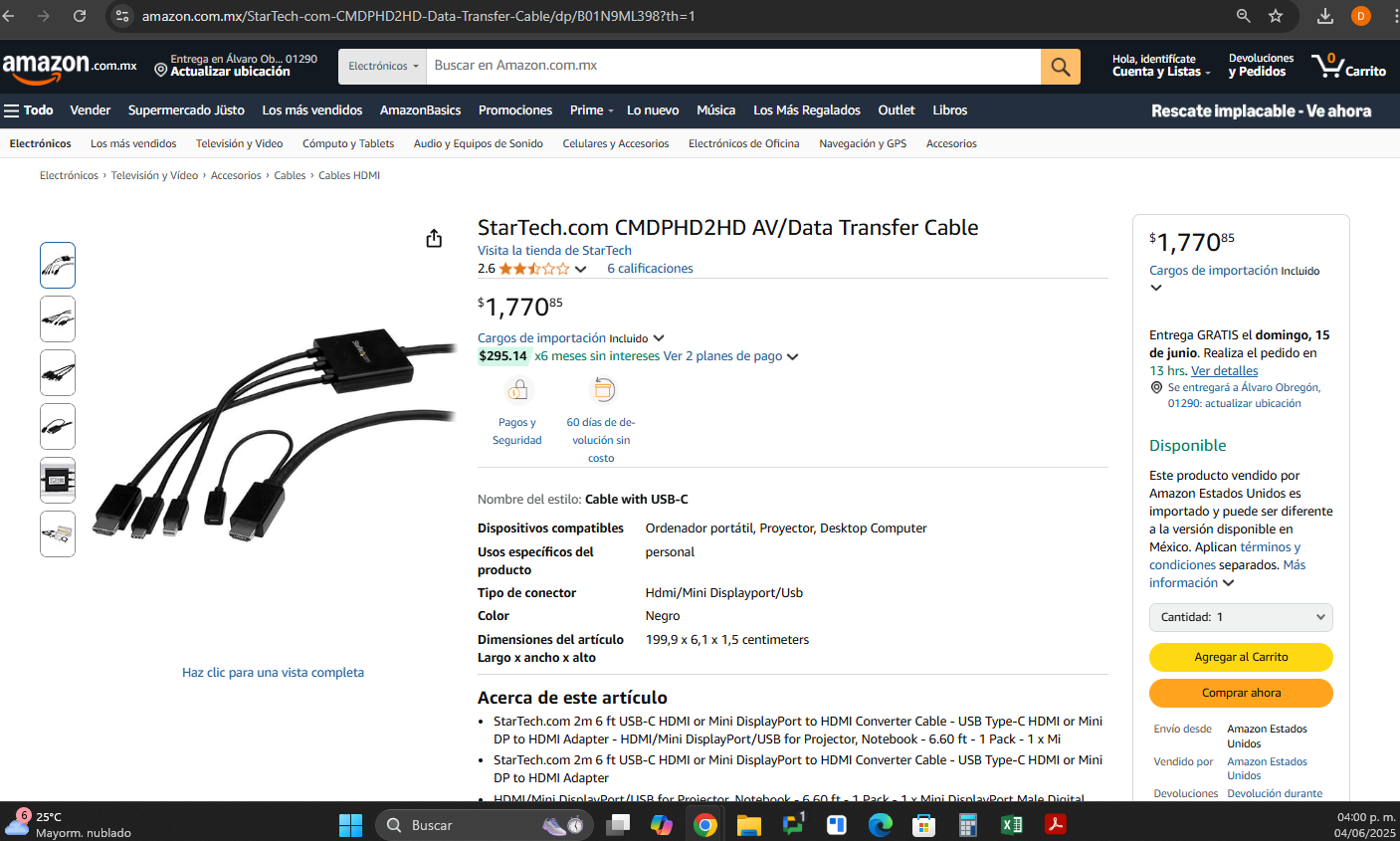This screenshot has height=841, width=1400.
Task: Click the 60 días de devolución icon
Action: point(602,390)
